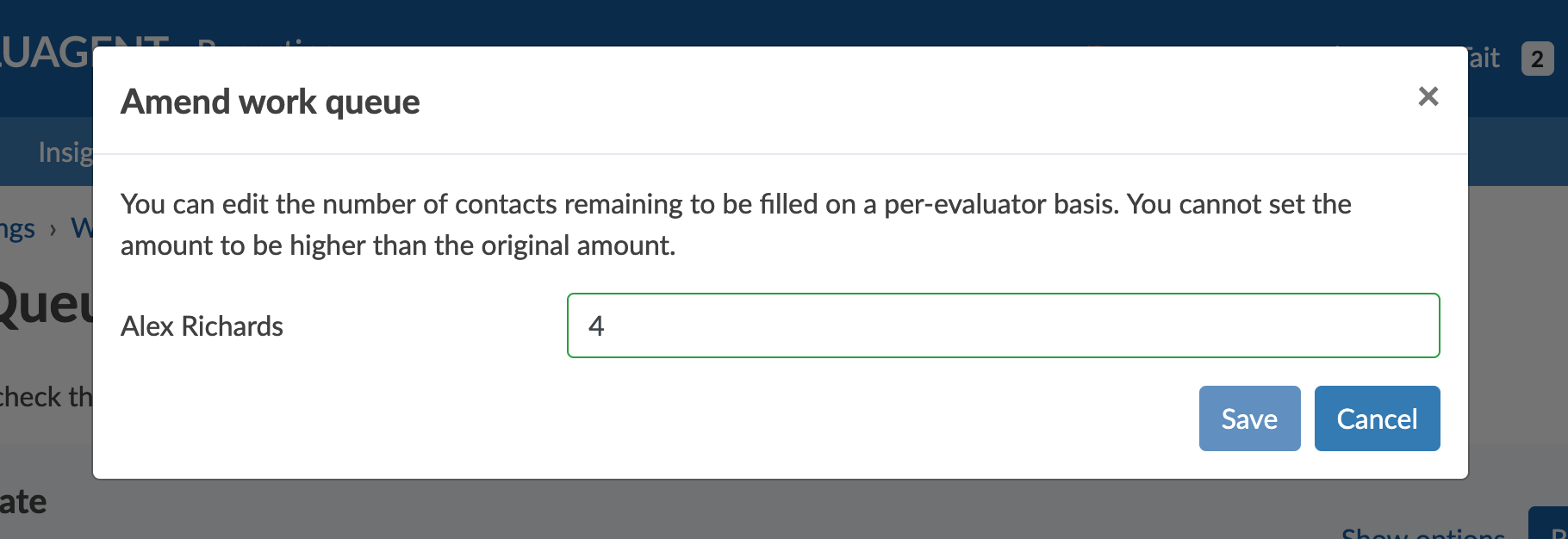Click the X icon in the modal header
1568x539 pixels.
(x=1428, y=96)
